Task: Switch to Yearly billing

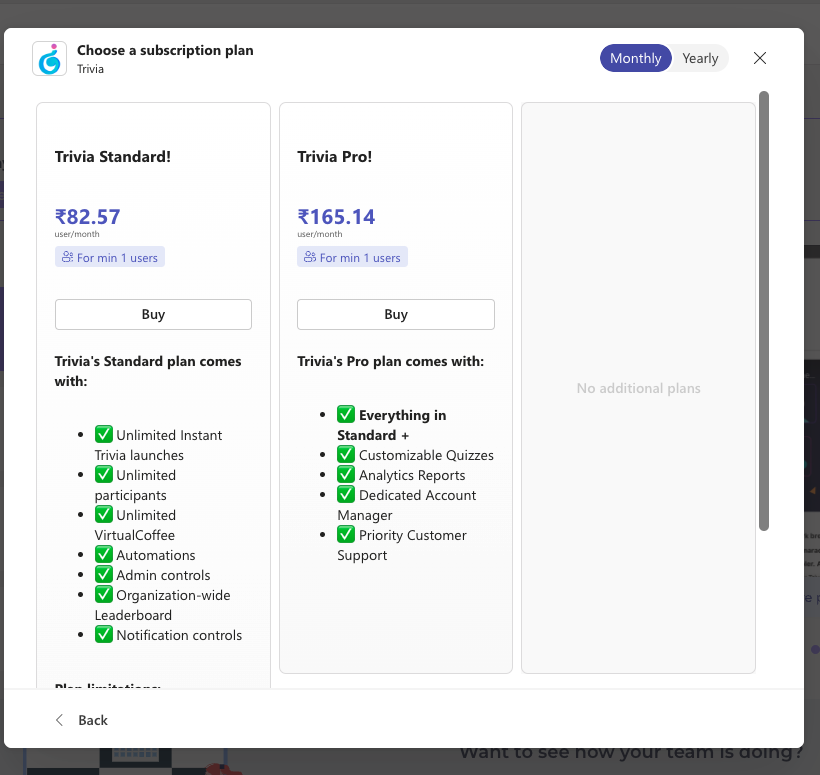Action: [700, 58]
